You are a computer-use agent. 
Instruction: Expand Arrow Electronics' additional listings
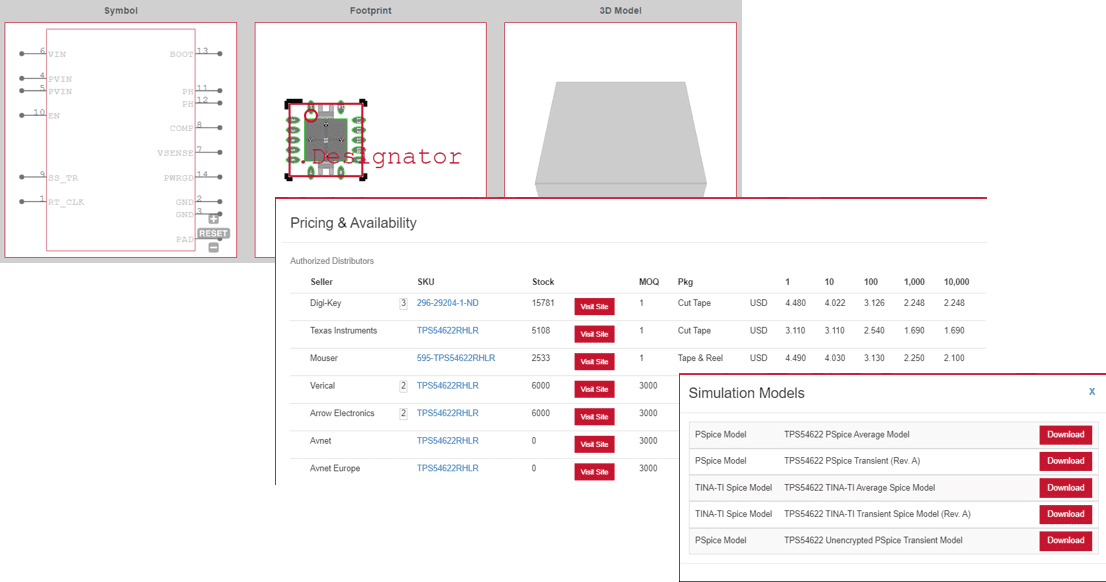[x=404, y=412]
